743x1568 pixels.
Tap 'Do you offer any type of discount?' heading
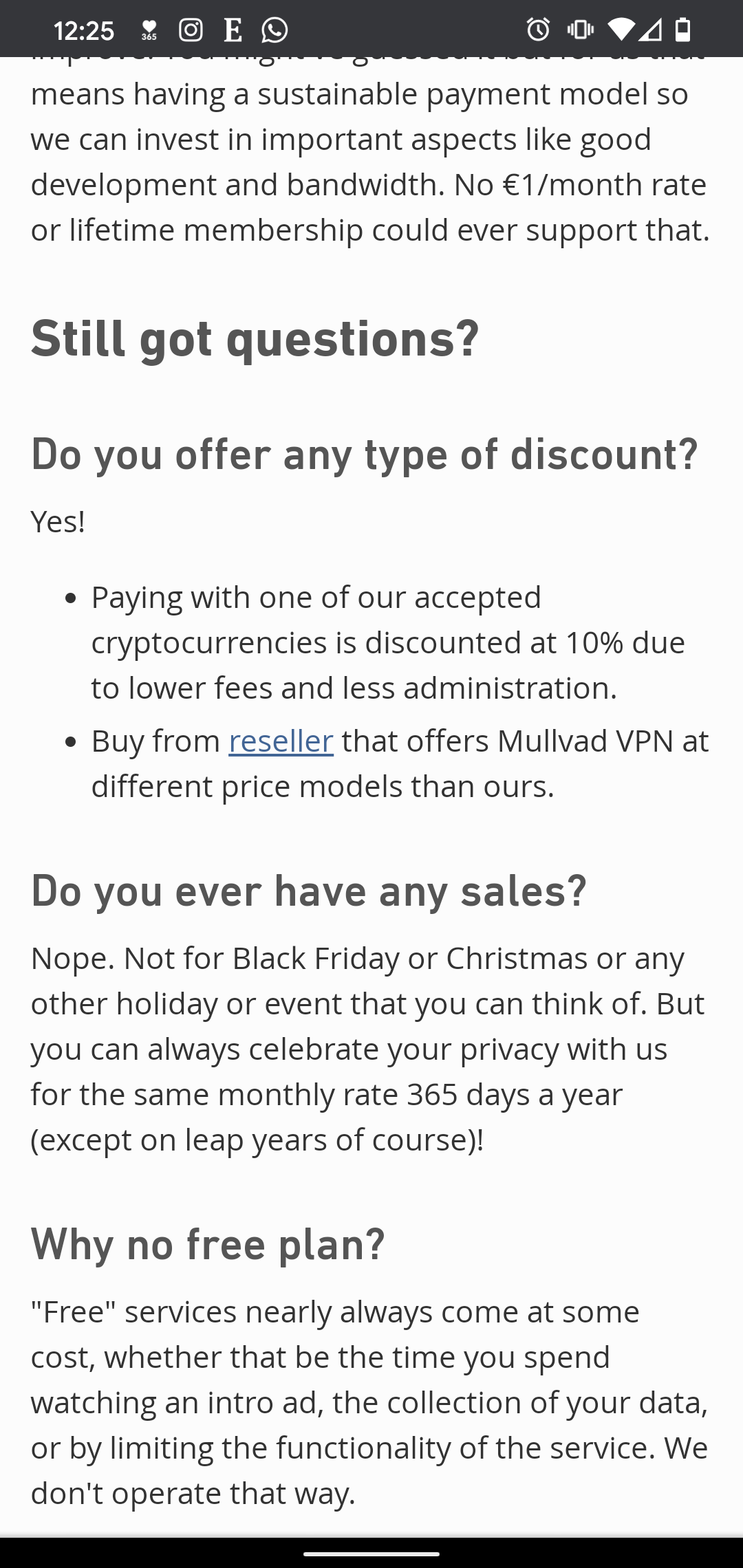click(365, 455)
